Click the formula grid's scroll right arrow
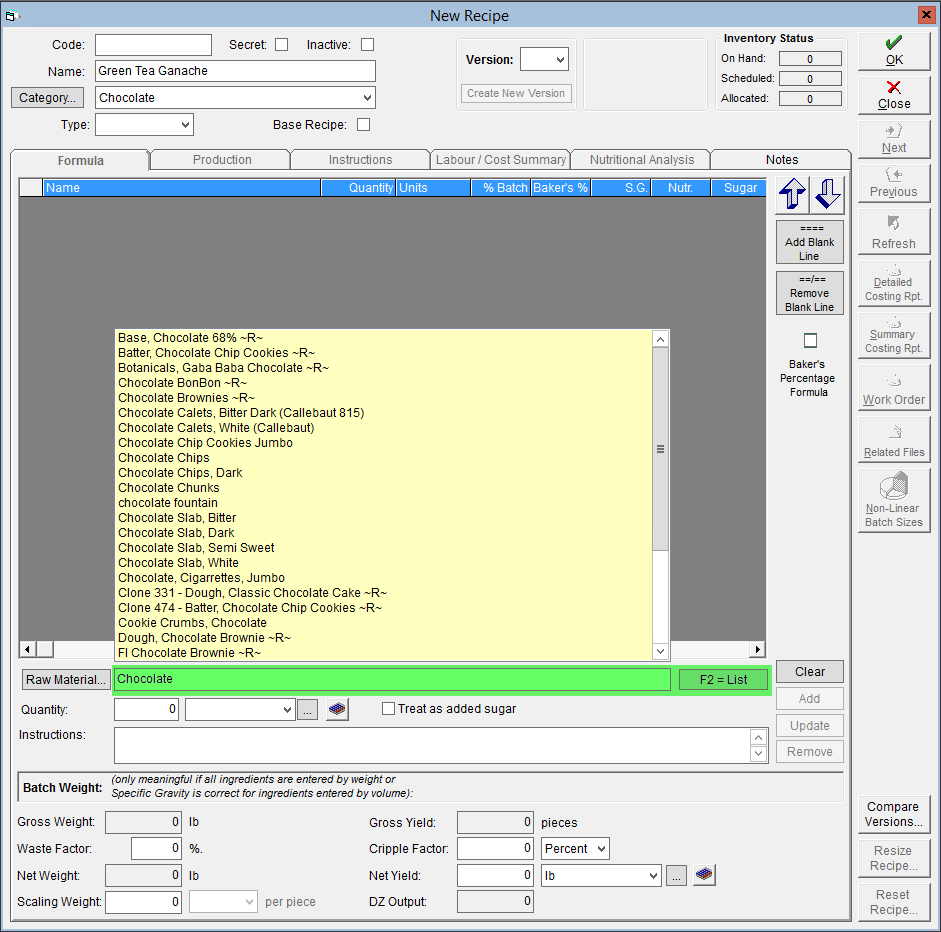 758,649
